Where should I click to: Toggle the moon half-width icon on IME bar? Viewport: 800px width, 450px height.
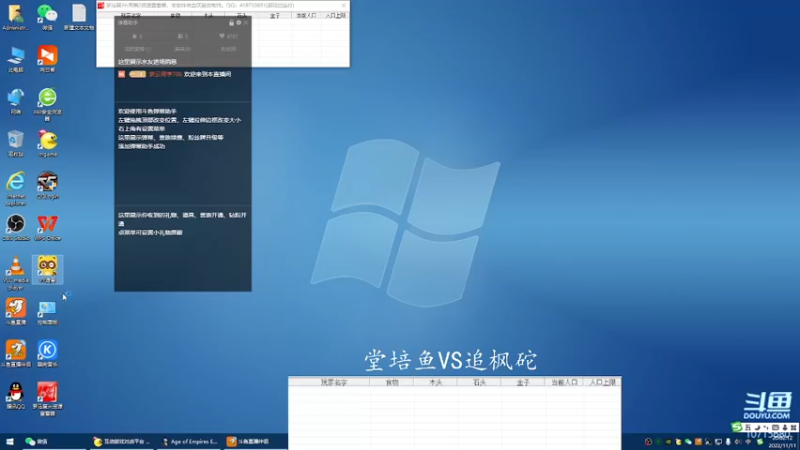pos(758,428)
